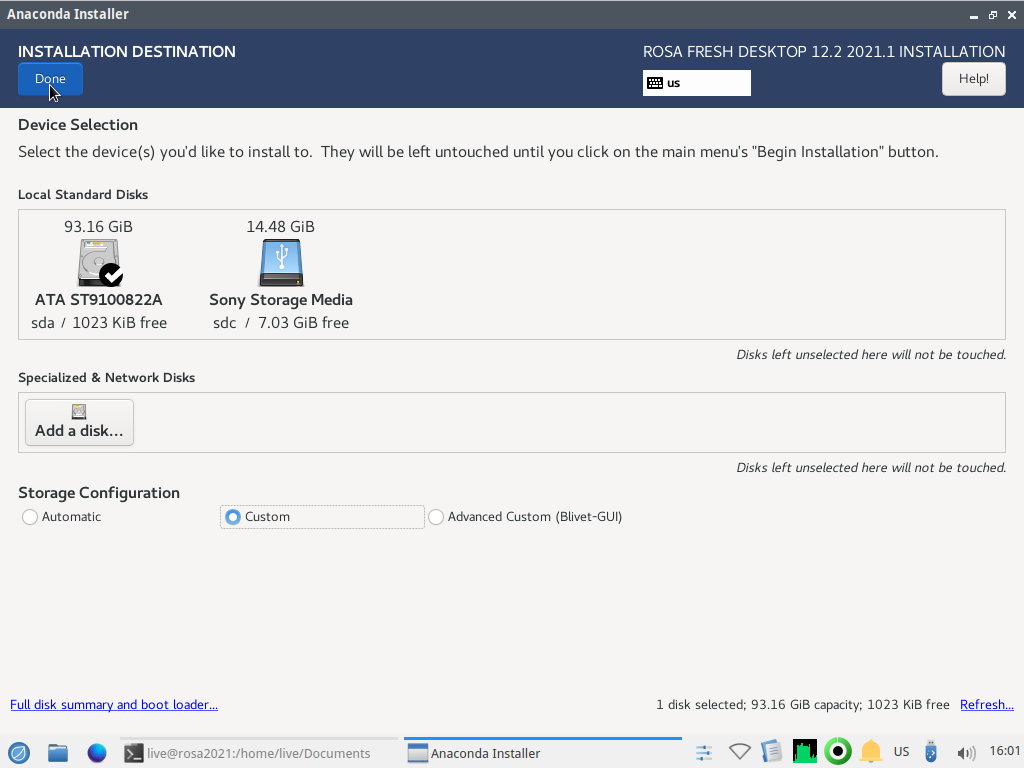Open the US keyboard layout selector
Image resolution: width=1024 pixels, height=768 pixels.
tap(696, 83)
